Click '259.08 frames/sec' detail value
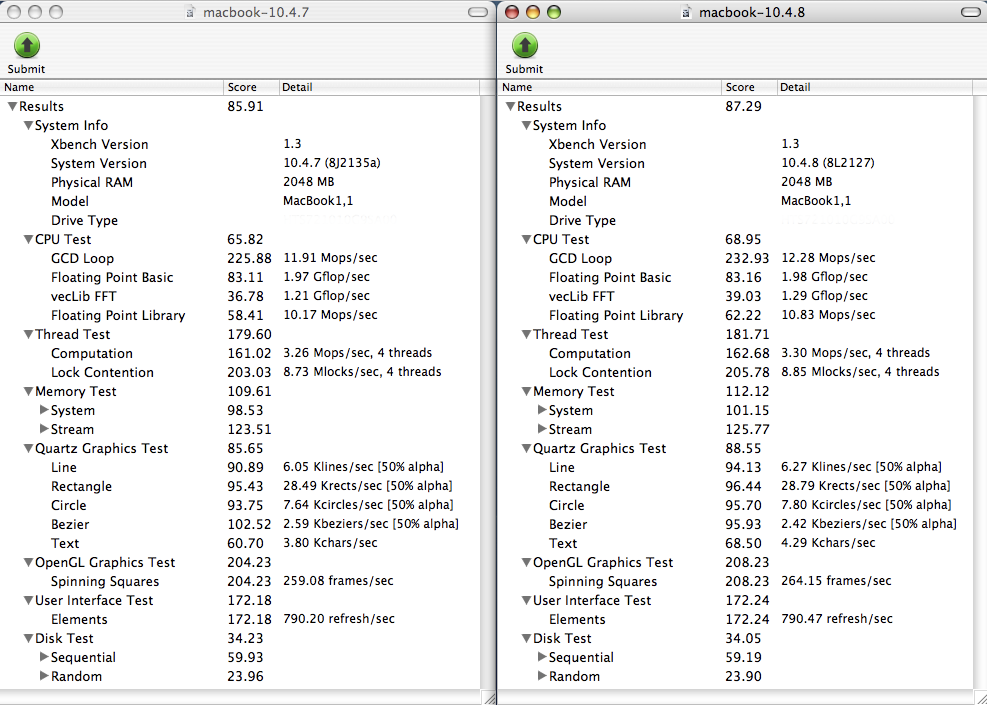The height and width of the screenshot is (705, 987). coord(338,580)
